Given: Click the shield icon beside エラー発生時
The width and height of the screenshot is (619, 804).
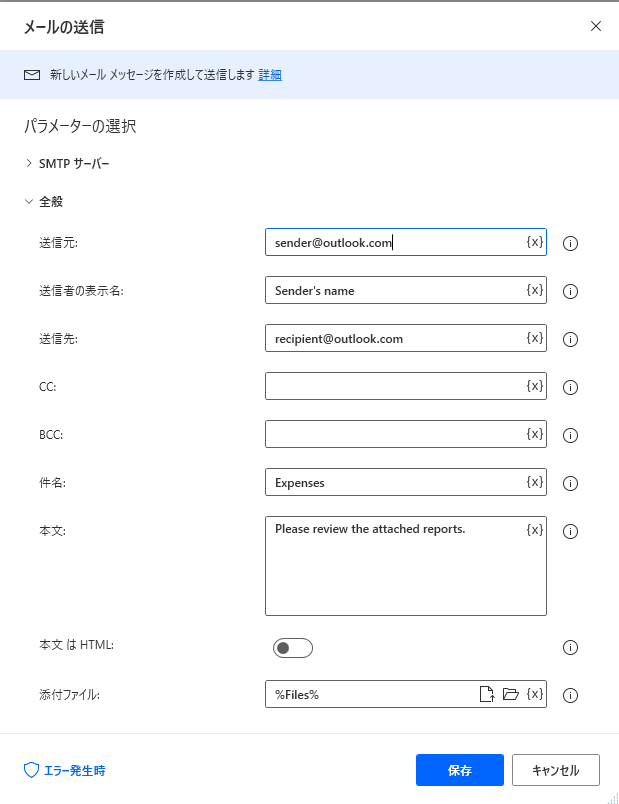Looking at the screenshot, I should (x=31, y=770).
